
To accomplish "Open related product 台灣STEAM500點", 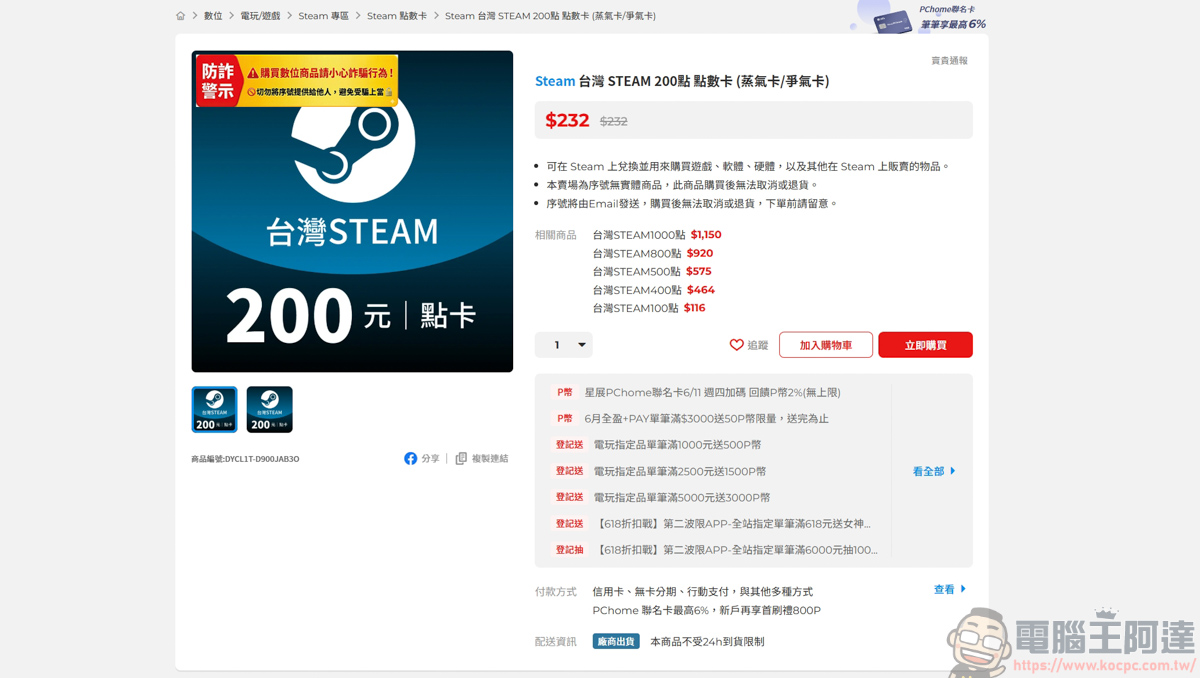I will tap(636, 272).
